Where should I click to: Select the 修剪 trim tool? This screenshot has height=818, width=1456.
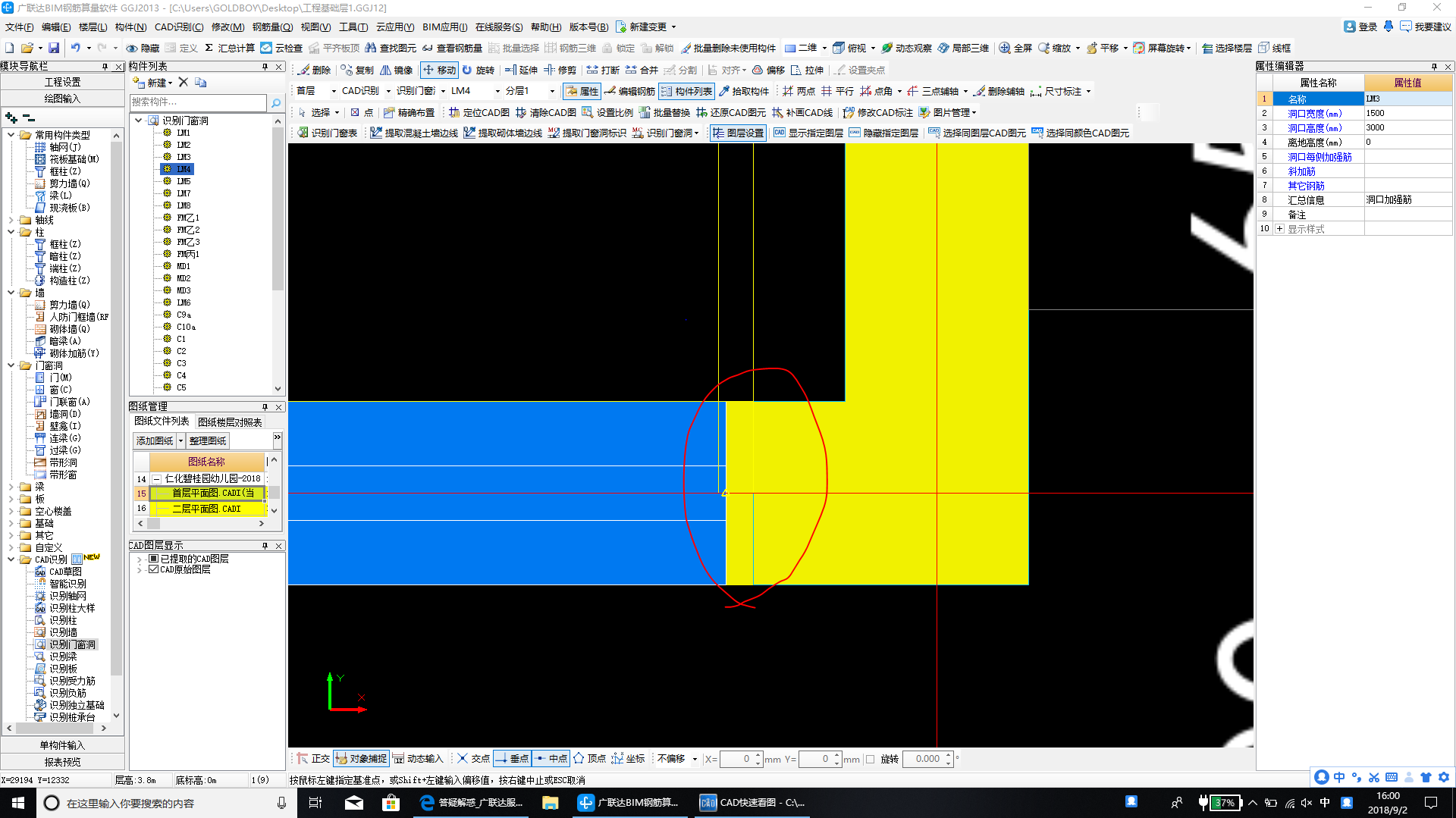point(560,70)
